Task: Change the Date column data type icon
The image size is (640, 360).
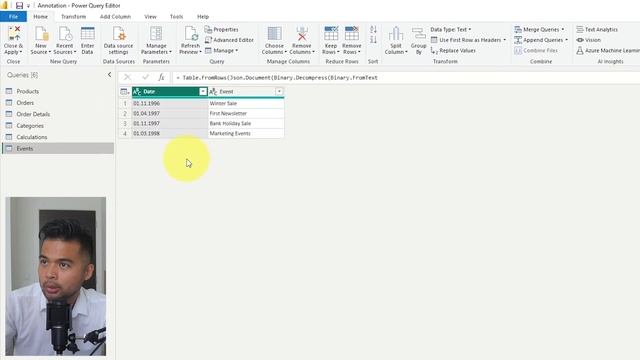Action: 137,92
